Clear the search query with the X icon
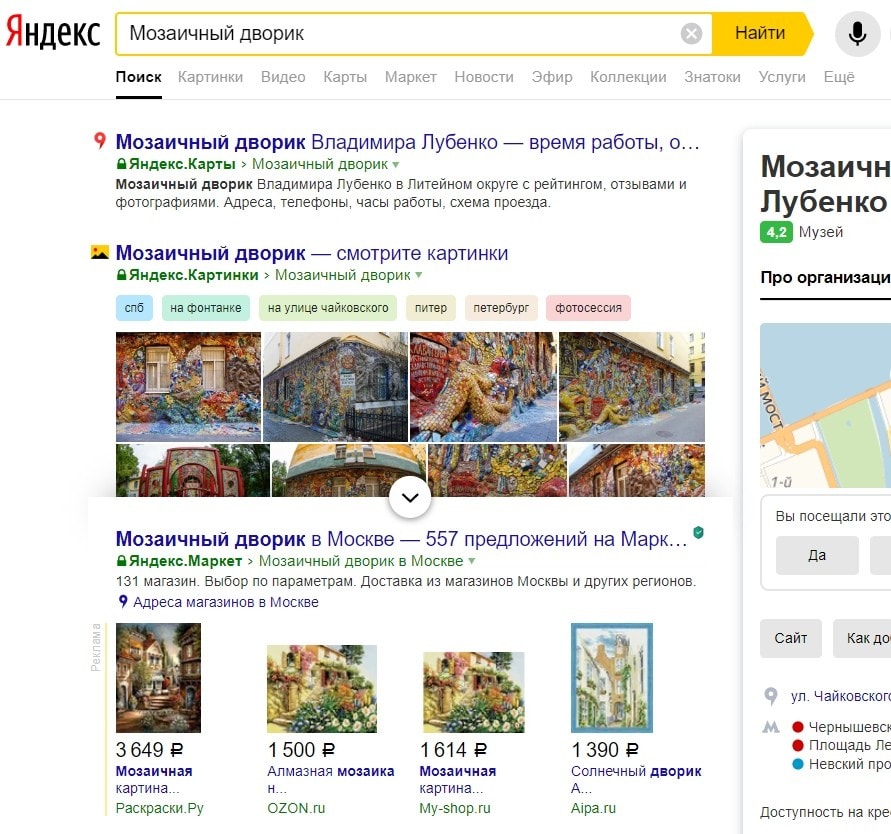Viewport: 891px width, 834px height. [x=691, y=34]
